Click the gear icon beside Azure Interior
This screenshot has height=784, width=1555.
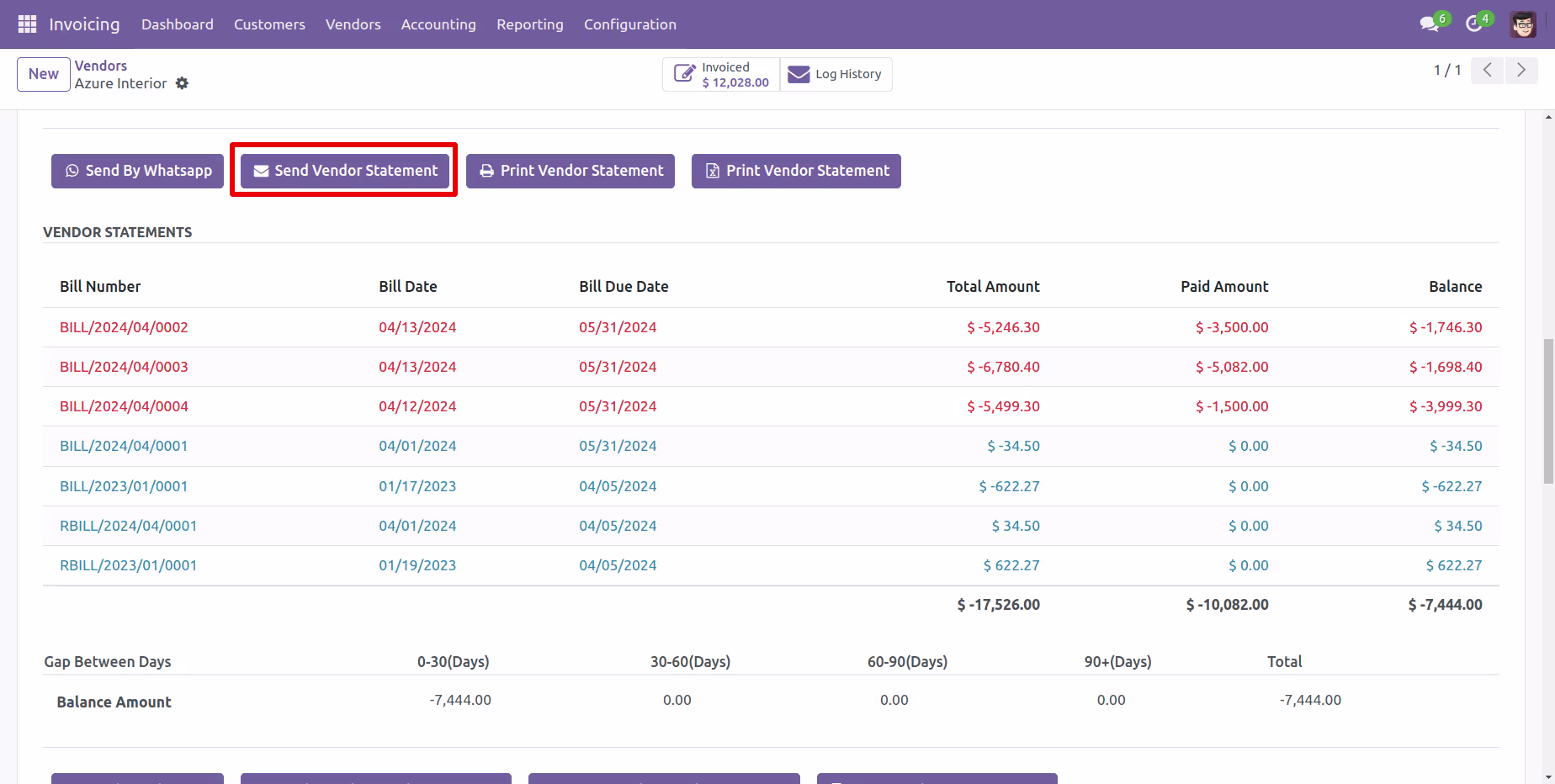pos(182,83)
